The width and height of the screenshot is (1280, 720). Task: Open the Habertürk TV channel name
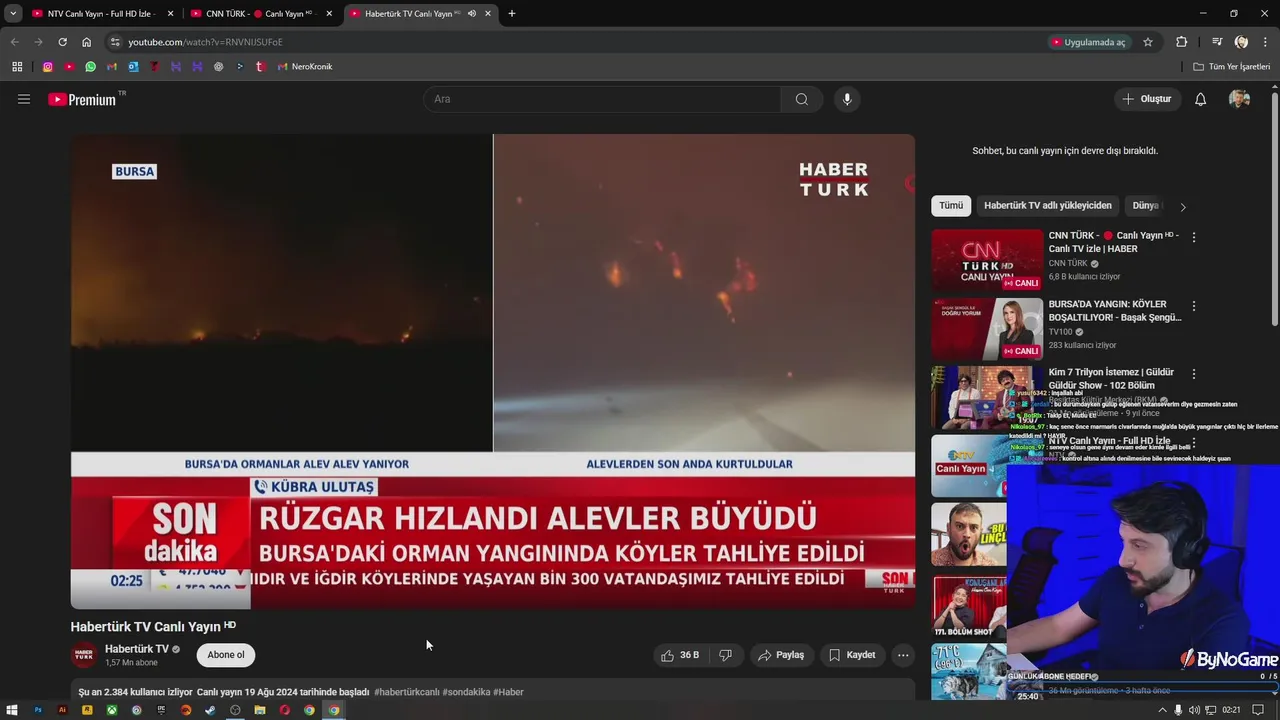click(x=137, y=649)
